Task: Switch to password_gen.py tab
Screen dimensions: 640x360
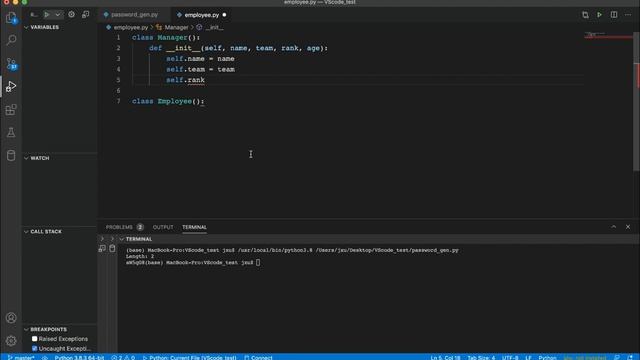Action: [x=135, y=15]
